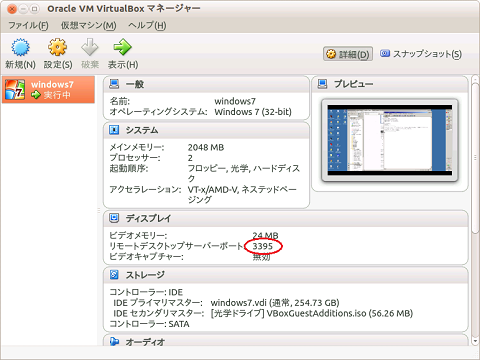Click the コントローラー: IDE line
Image resolution: width=480 pixels, height=360 pixels.
146,292
